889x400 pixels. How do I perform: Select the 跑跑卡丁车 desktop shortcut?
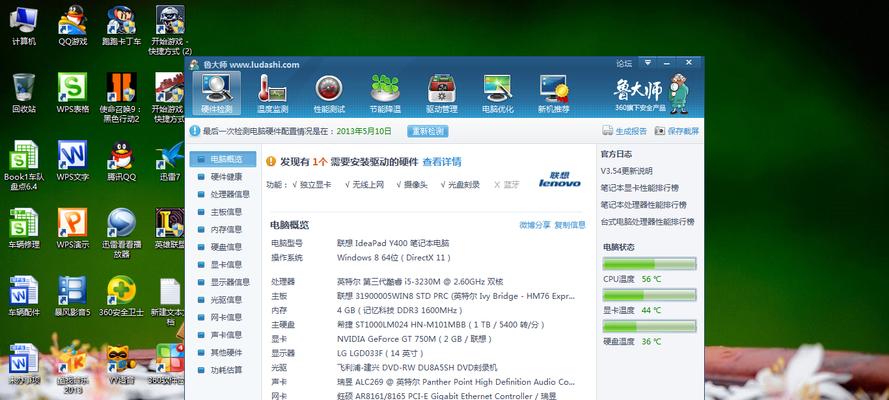pyautogui.click(x=121, y=26)
